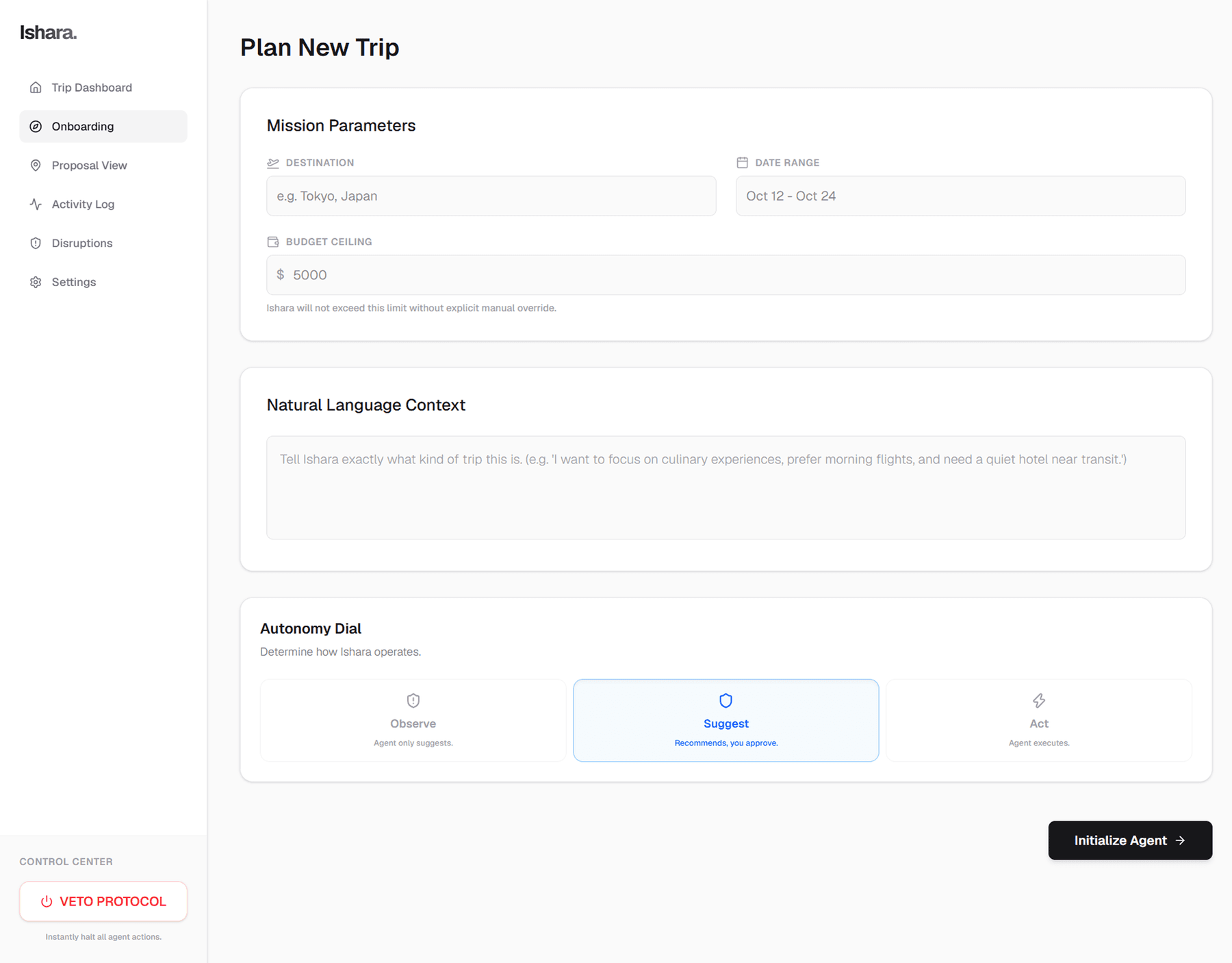Select the Observe autonomy mode
Screen dimensions: 1232x963
click(413, 720)
